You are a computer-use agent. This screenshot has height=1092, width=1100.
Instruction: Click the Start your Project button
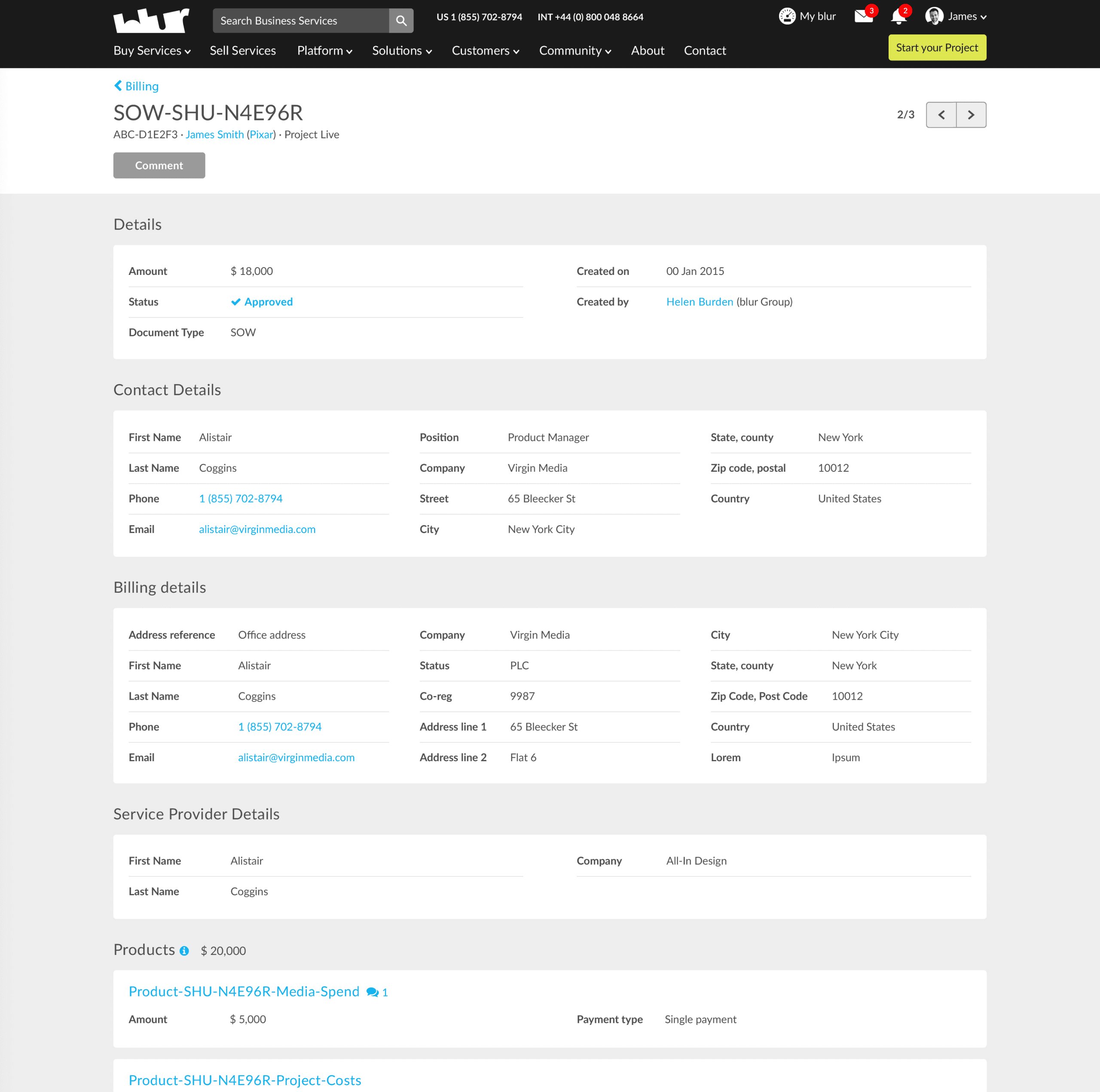point(937,48)
